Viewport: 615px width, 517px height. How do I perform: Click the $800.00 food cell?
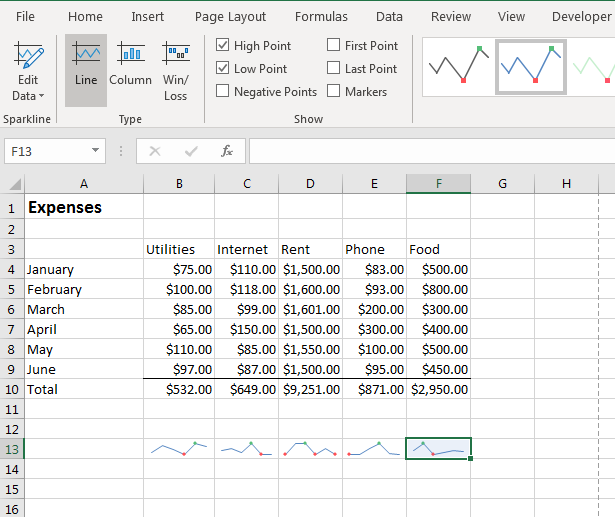439,289
